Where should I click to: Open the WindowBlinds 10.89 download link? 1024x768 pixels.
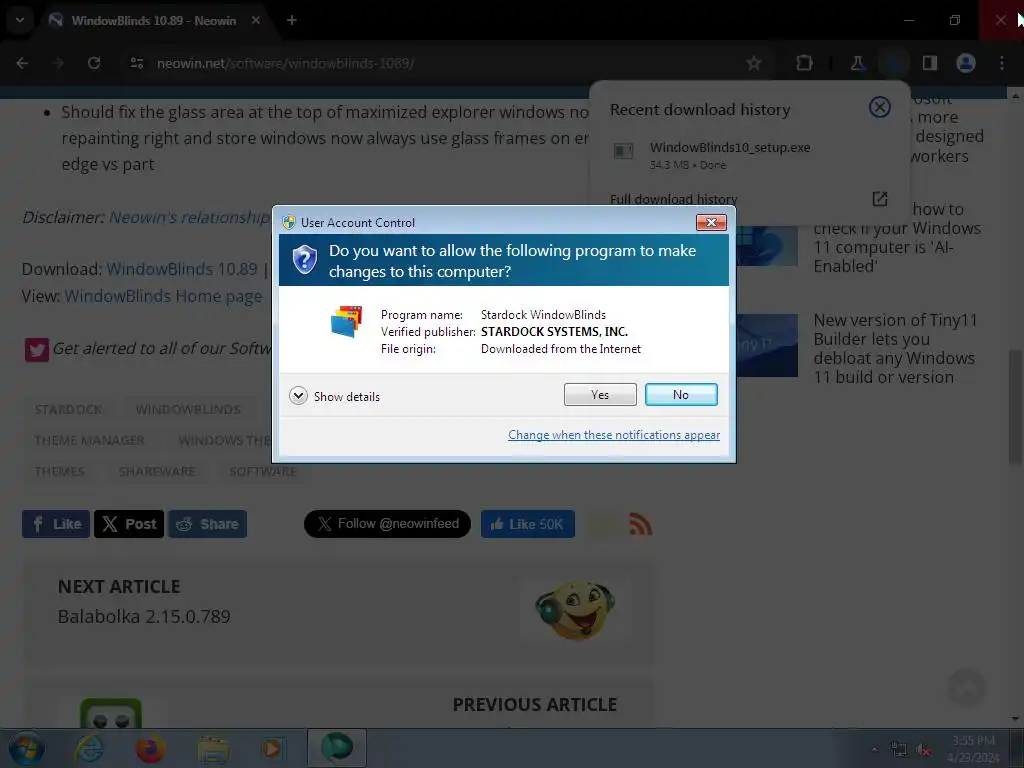pos(182,269)
